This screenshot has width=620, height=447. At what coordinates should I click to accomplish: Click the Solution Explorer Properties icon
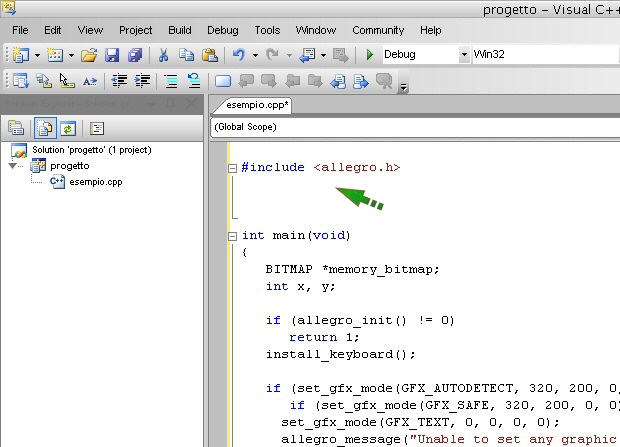[16, 128]
